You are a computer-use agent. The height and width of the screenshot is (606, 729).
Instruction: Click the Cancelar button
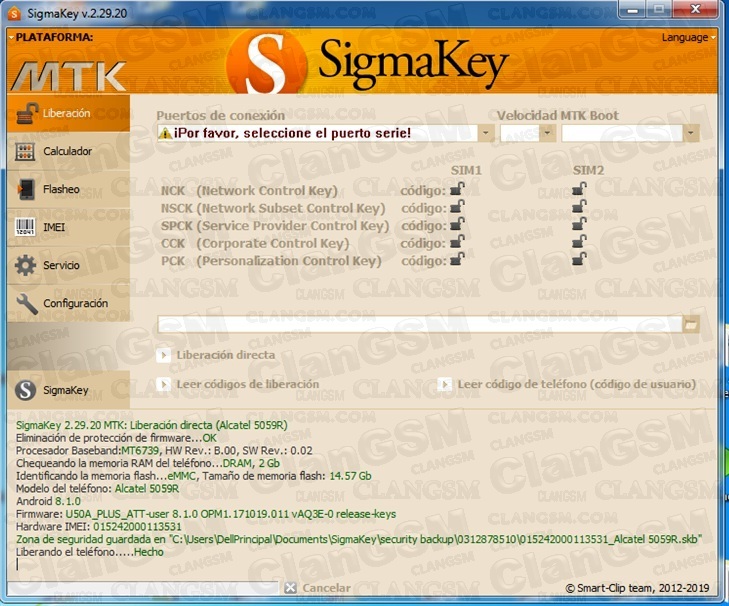click(318, 588)
